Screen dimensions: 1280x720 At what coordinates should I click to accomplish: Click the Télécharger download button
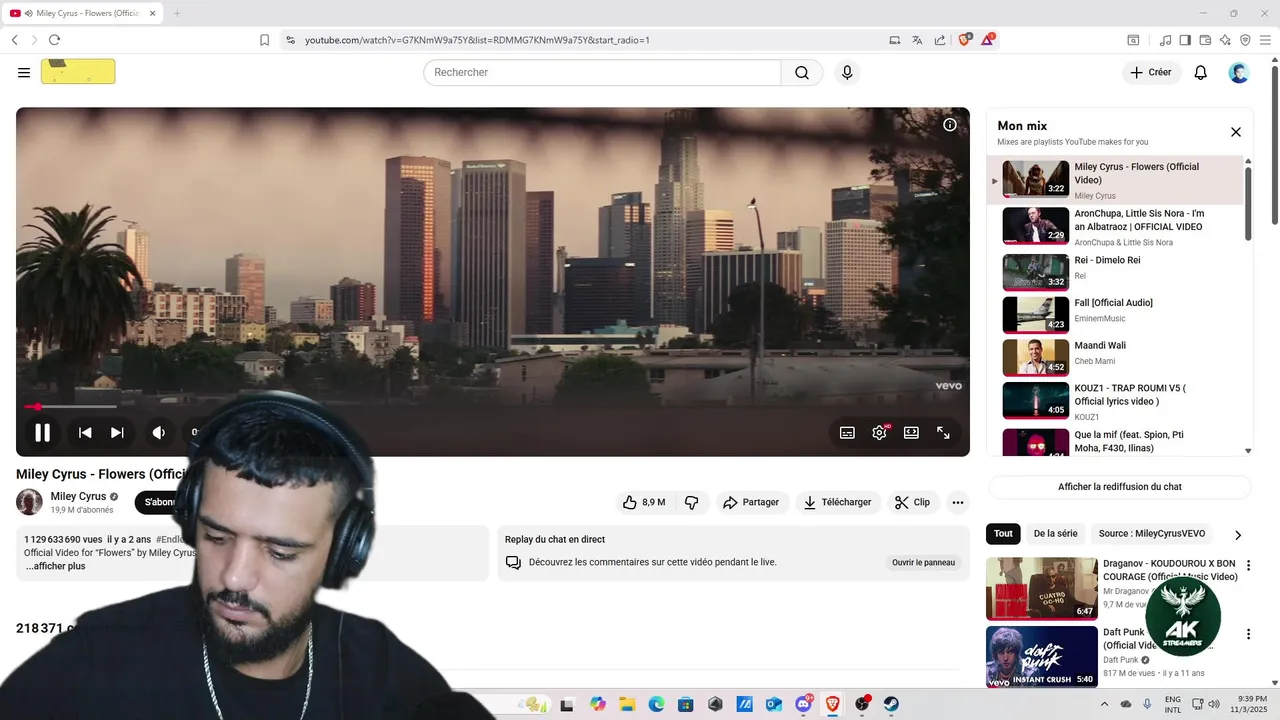pos(838,502)
